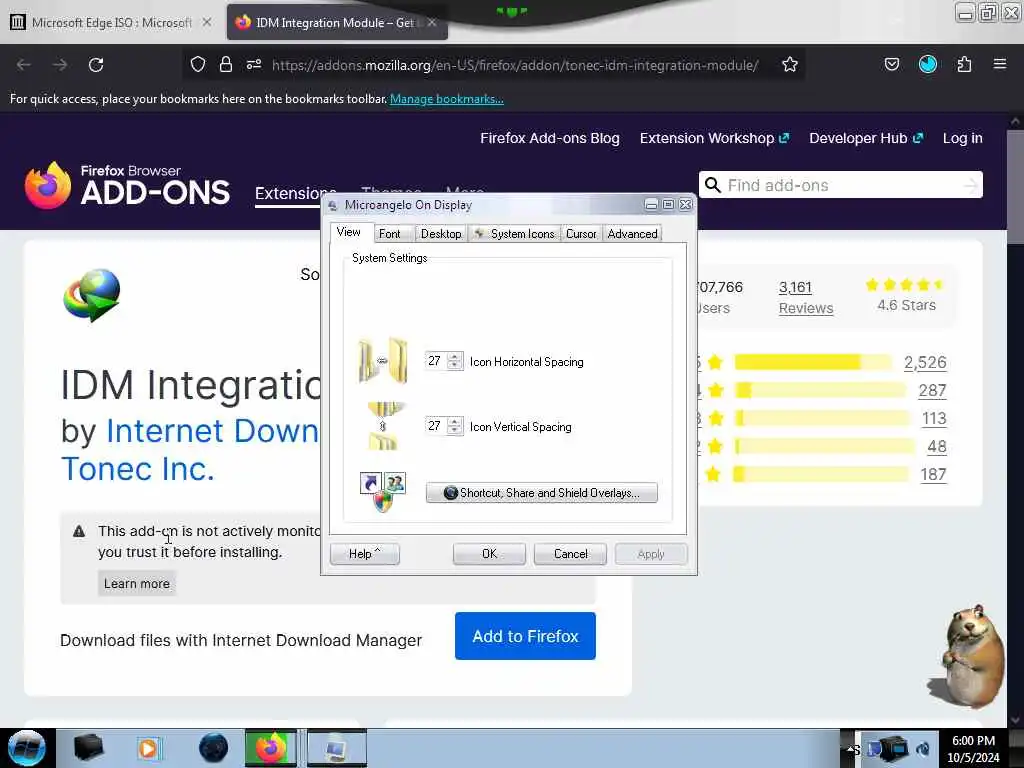
Task: Switch to Font tab in Microangelo
Action: (x=390, y=234)
